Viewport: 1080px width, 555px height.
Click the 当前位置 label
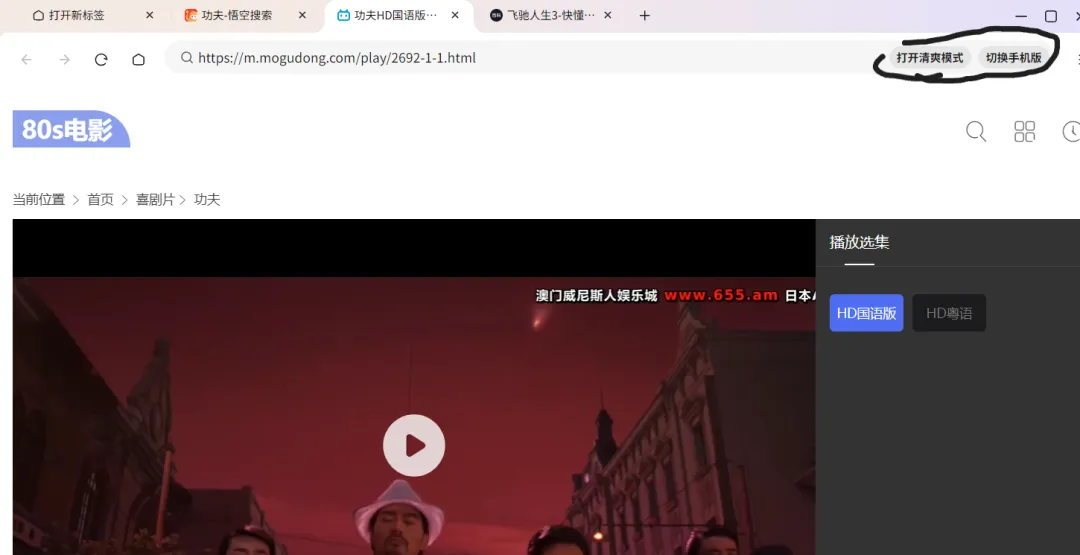[39, 200]
